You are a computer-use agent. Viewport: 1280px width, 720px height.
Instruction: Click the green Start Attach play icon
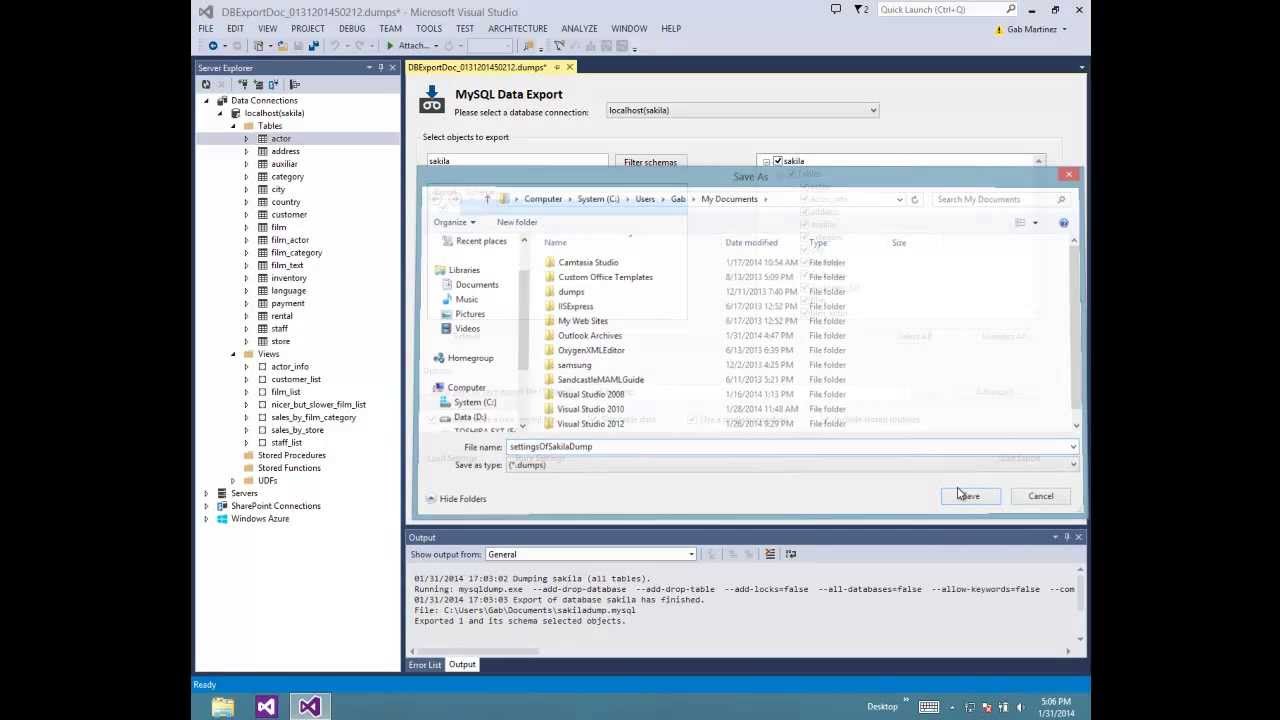tap(390, 46)
